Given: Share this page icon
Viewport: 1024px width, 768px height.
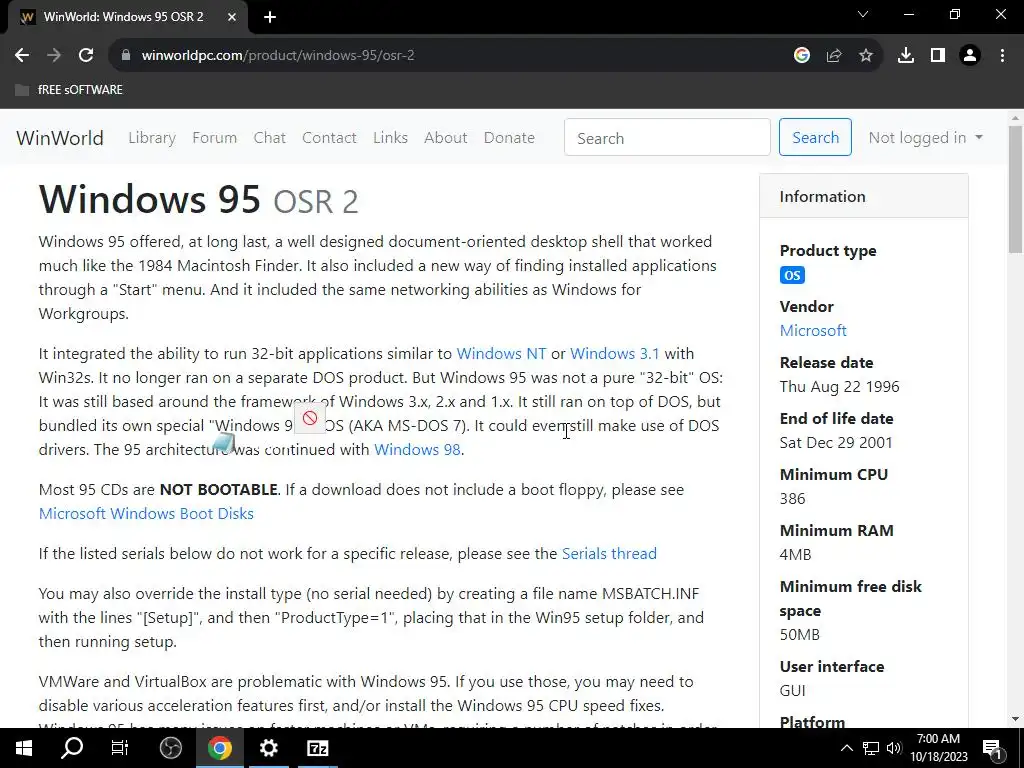Looking at the screenshot, I should click(x=834, y=56).
